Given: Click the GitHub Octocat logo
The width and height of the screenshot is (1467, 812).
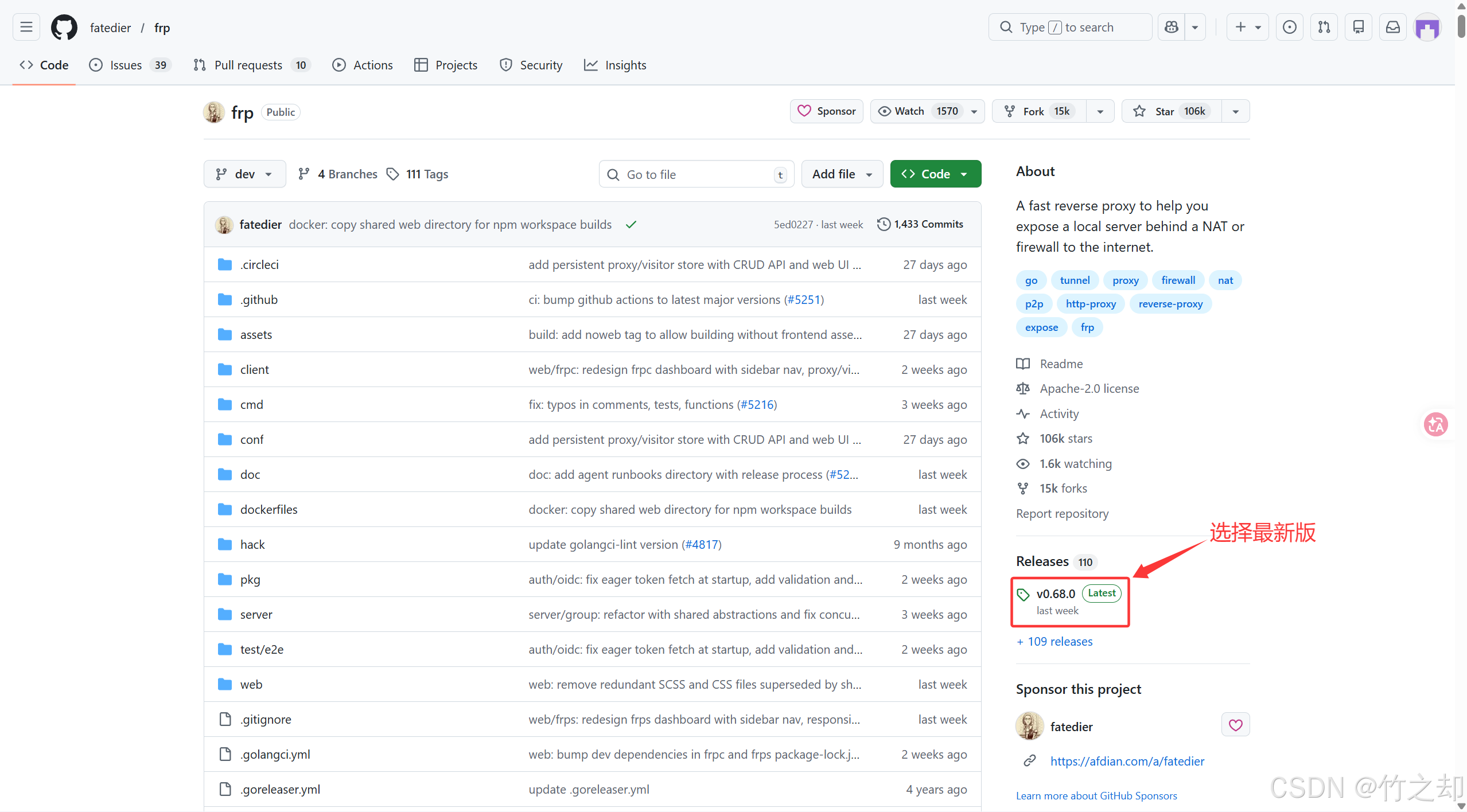Looking at the screenshot, I should point(64,27).
